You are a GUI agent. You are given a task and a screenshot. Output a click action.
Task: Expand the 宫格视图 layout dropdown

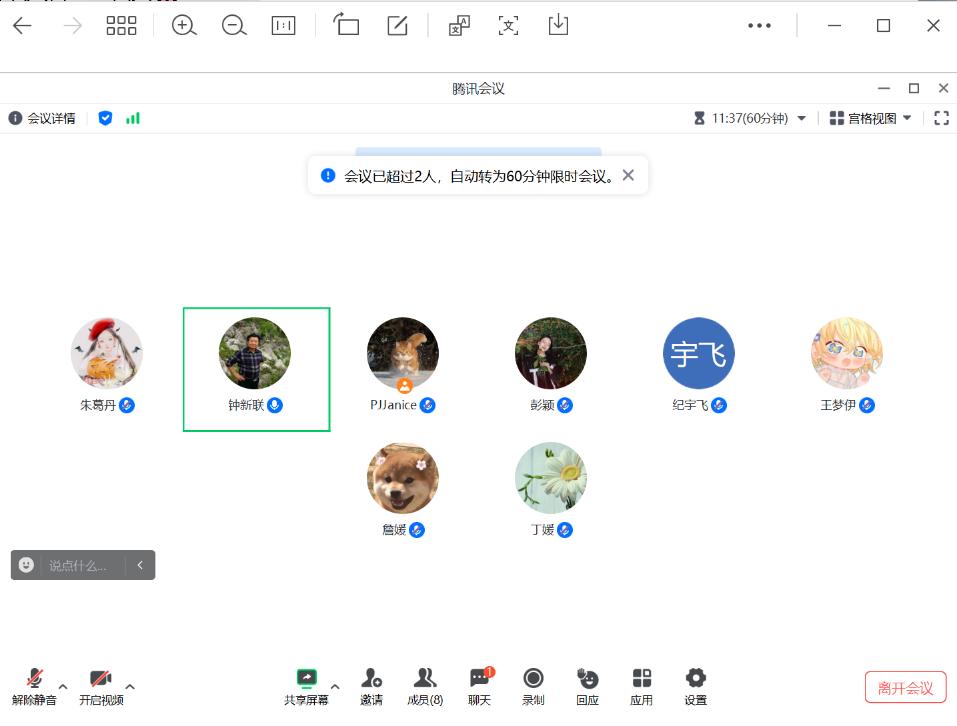pos(870,118)
